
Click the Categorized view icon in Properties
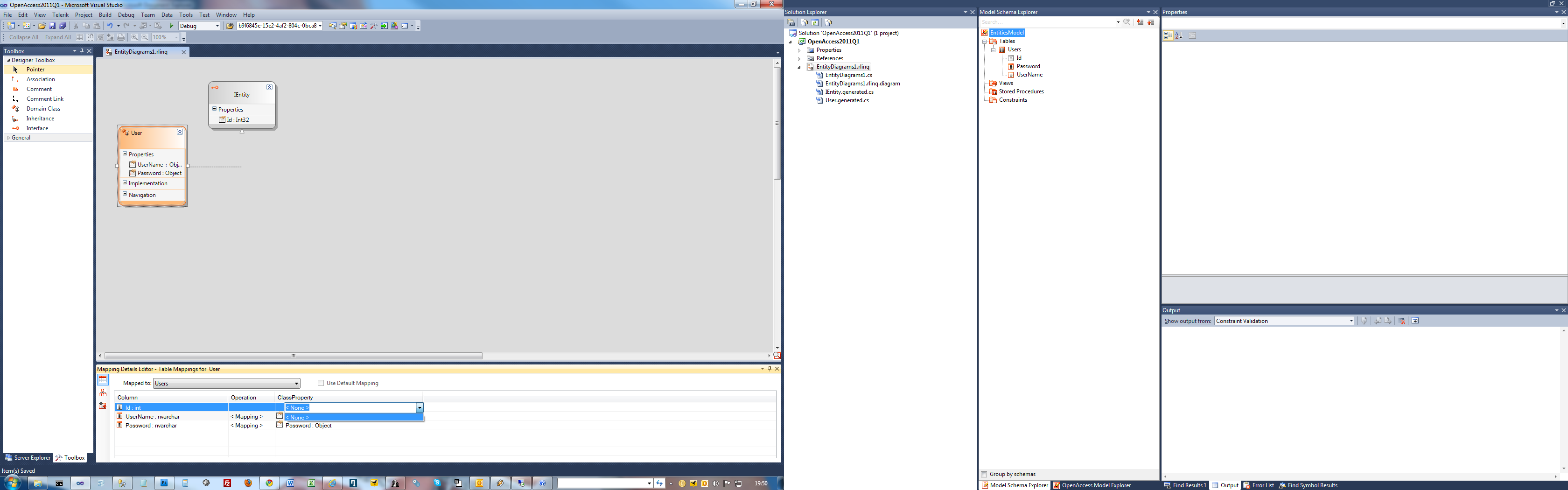point(1168,35)
